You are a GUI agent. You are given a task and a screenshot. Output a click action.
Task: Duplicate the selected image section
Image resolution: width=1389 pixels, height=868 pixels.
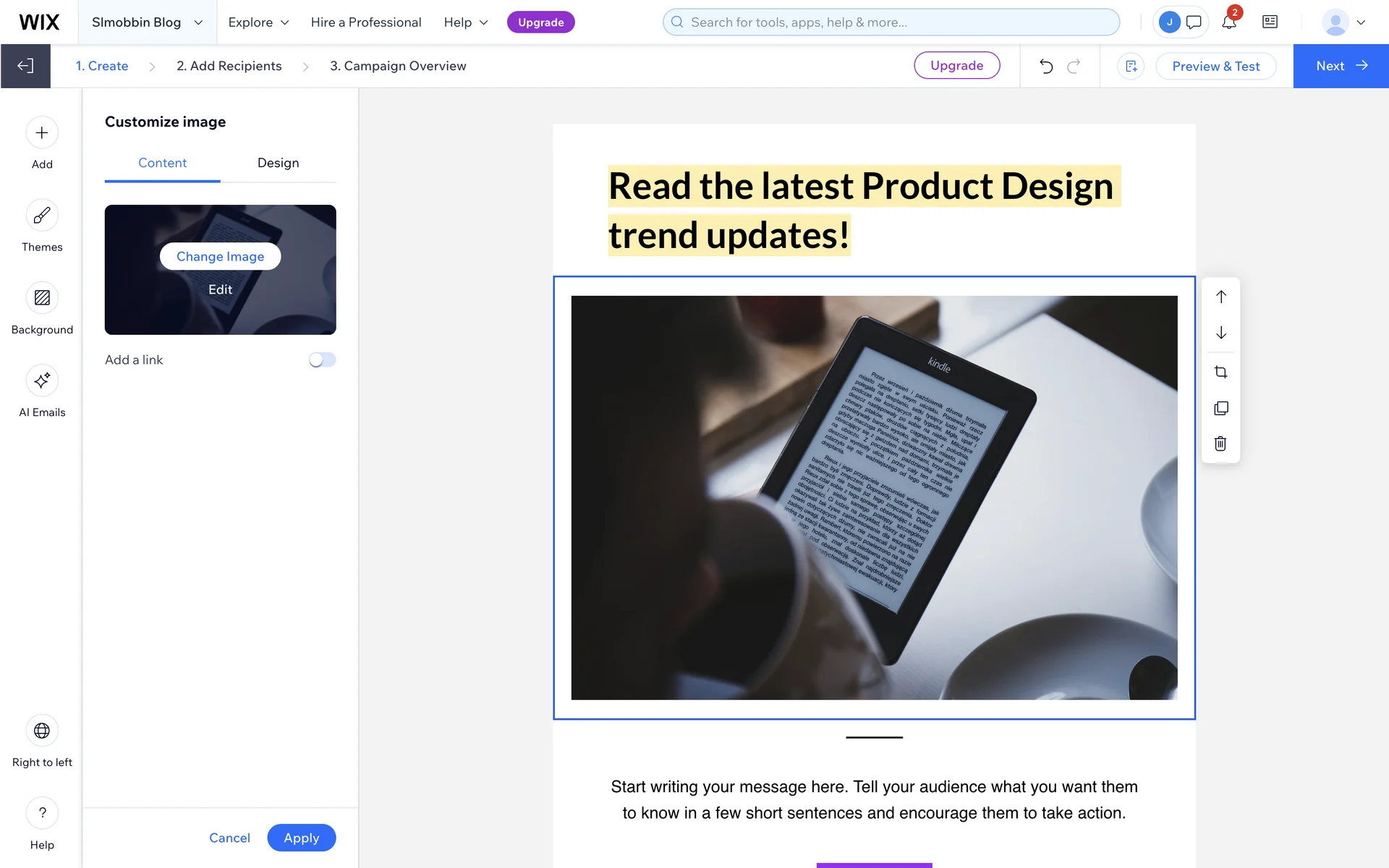(1220, 408)
